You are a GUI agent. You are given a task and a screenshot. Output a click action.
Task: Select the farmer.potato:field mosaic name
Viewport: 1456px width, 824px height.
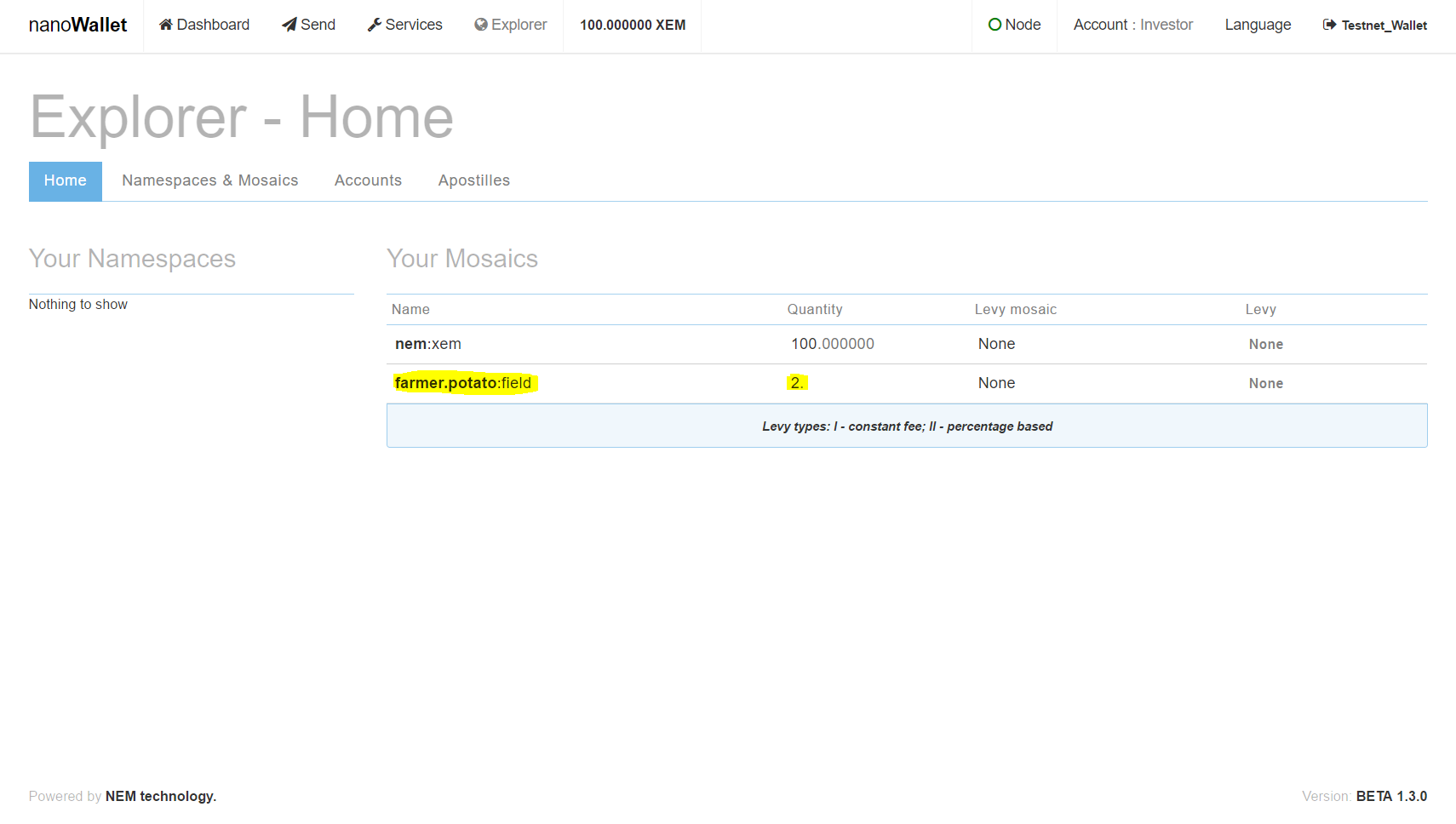[463, 383]
